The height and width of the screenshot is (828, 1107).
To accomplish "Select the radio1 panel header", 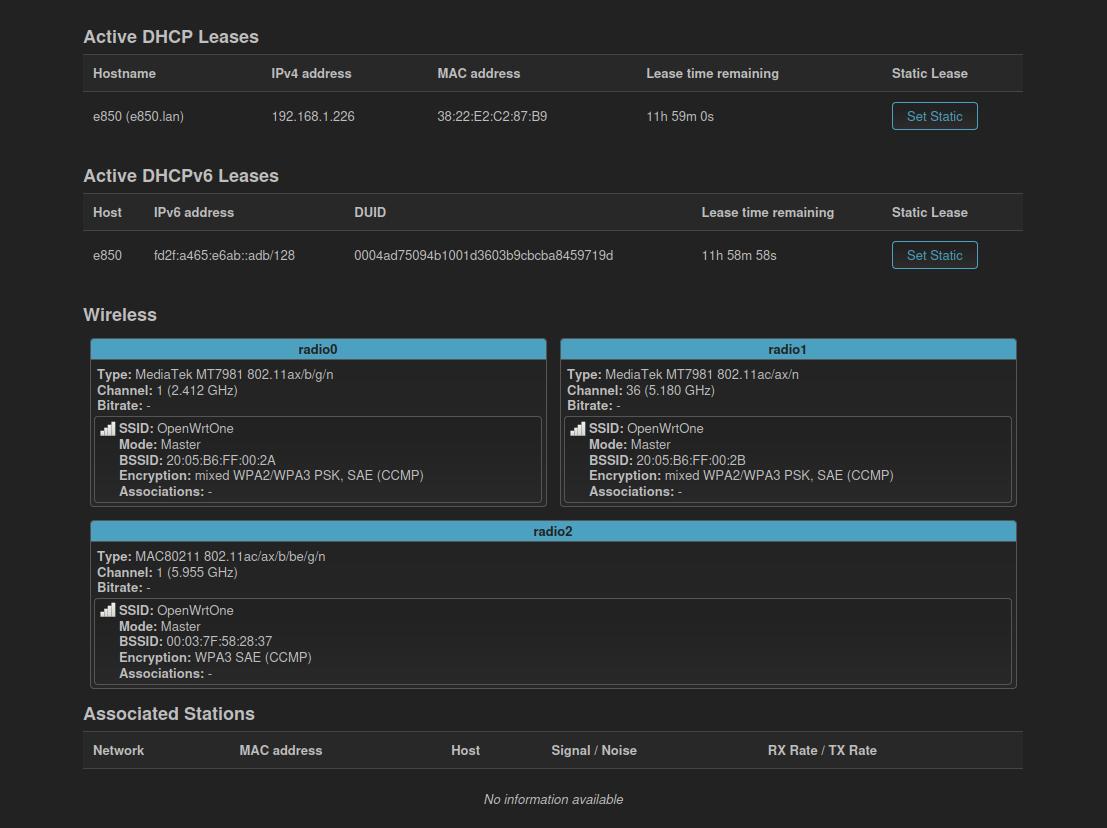I will point(788,349).
